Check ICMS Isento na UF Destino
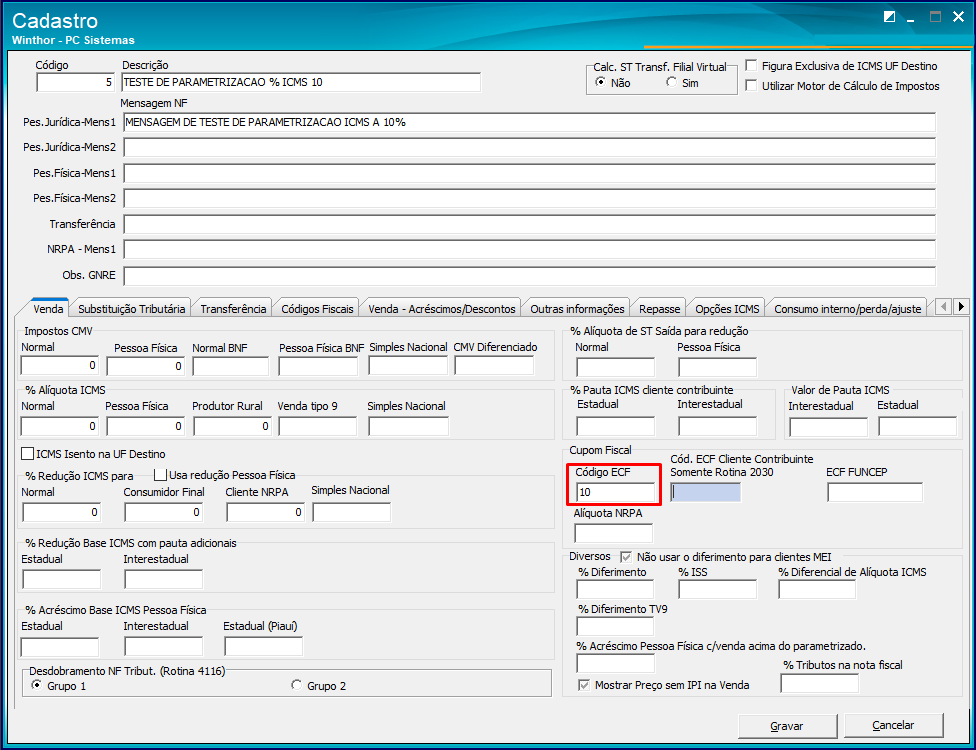Image resolution: width=976 pixels, height=750 pixels. tap(27, 454)
